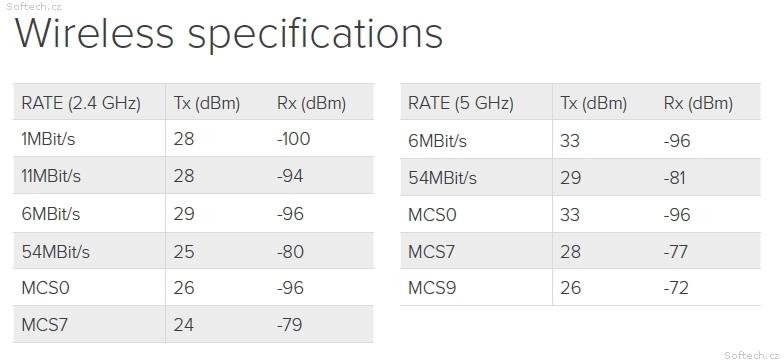Click the -94 Rx value
The image size is (784, 362).
click(x=290, y=176)
